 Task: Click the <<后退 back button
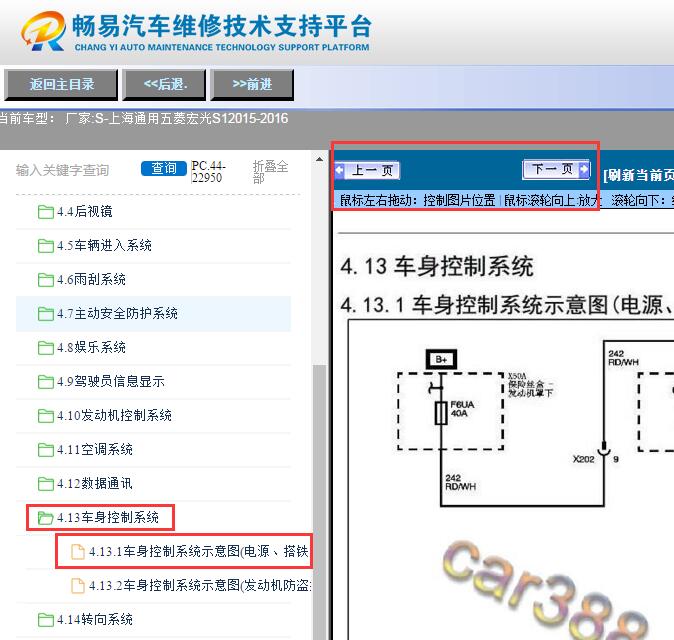[164, 85]
